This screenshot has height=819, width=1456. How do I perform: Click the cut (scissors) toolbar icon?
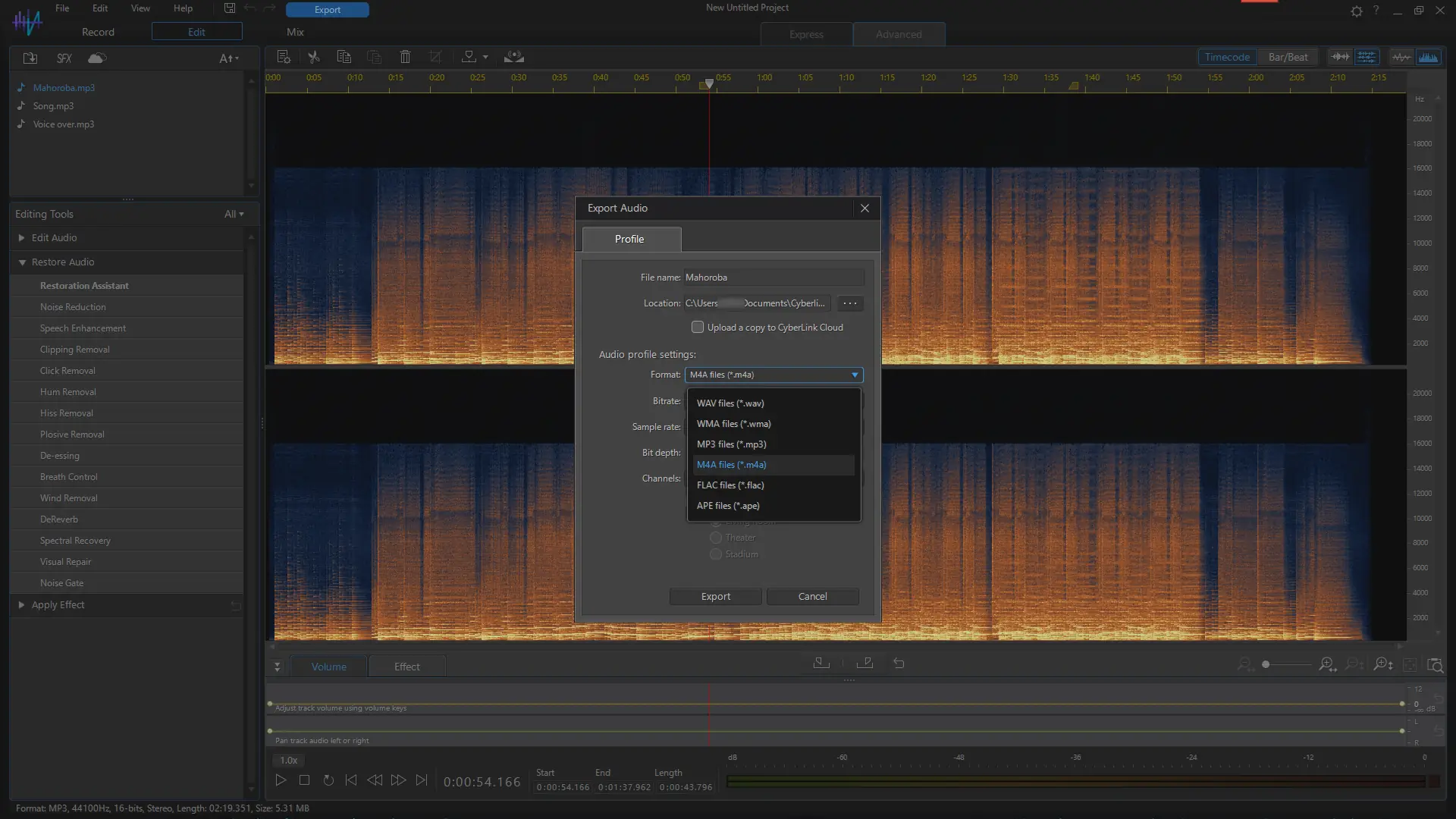(x=313, y=57)
